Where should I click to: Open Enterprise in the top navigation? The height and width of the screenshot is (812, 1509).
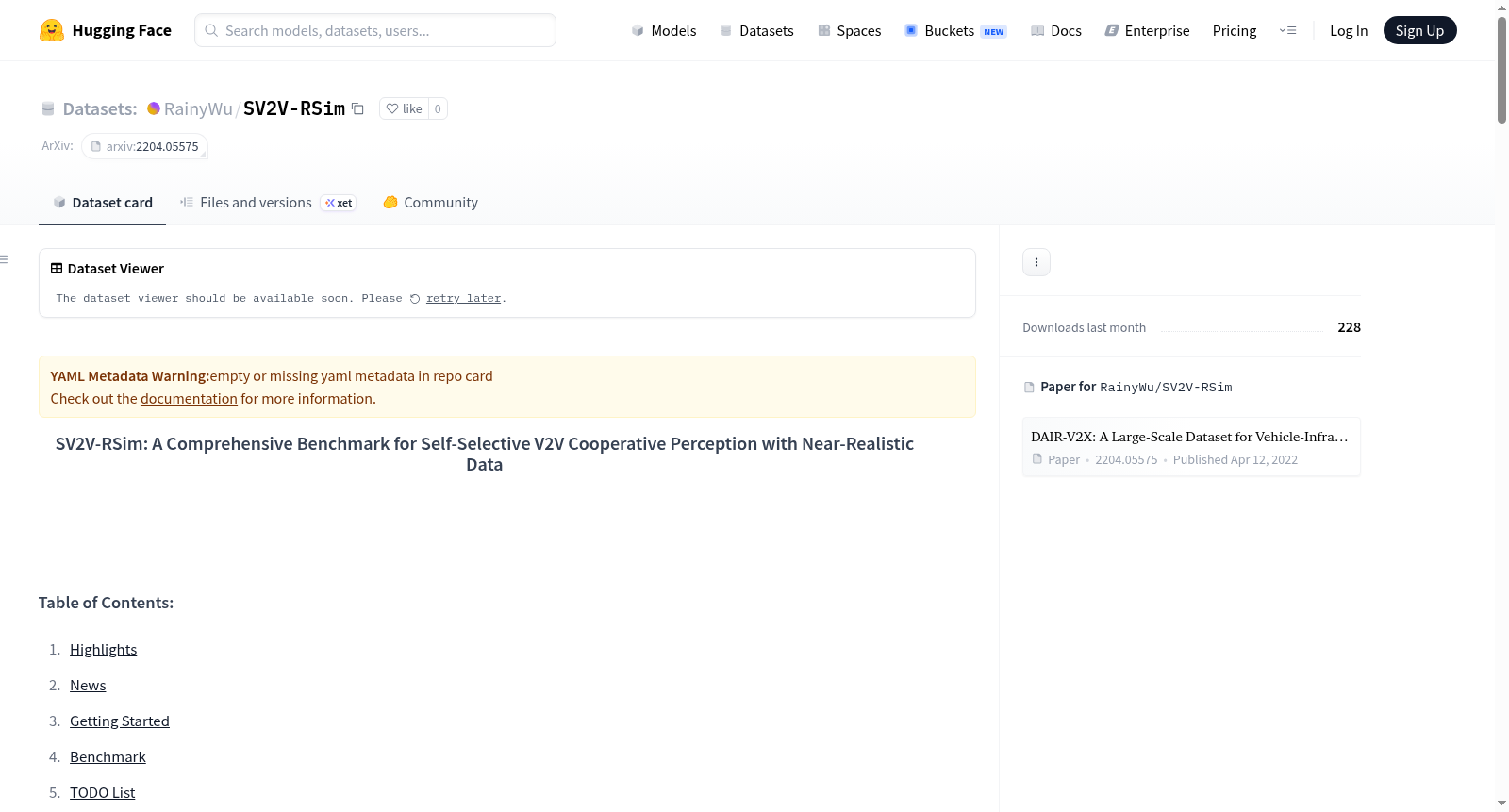coord(1147,30)
